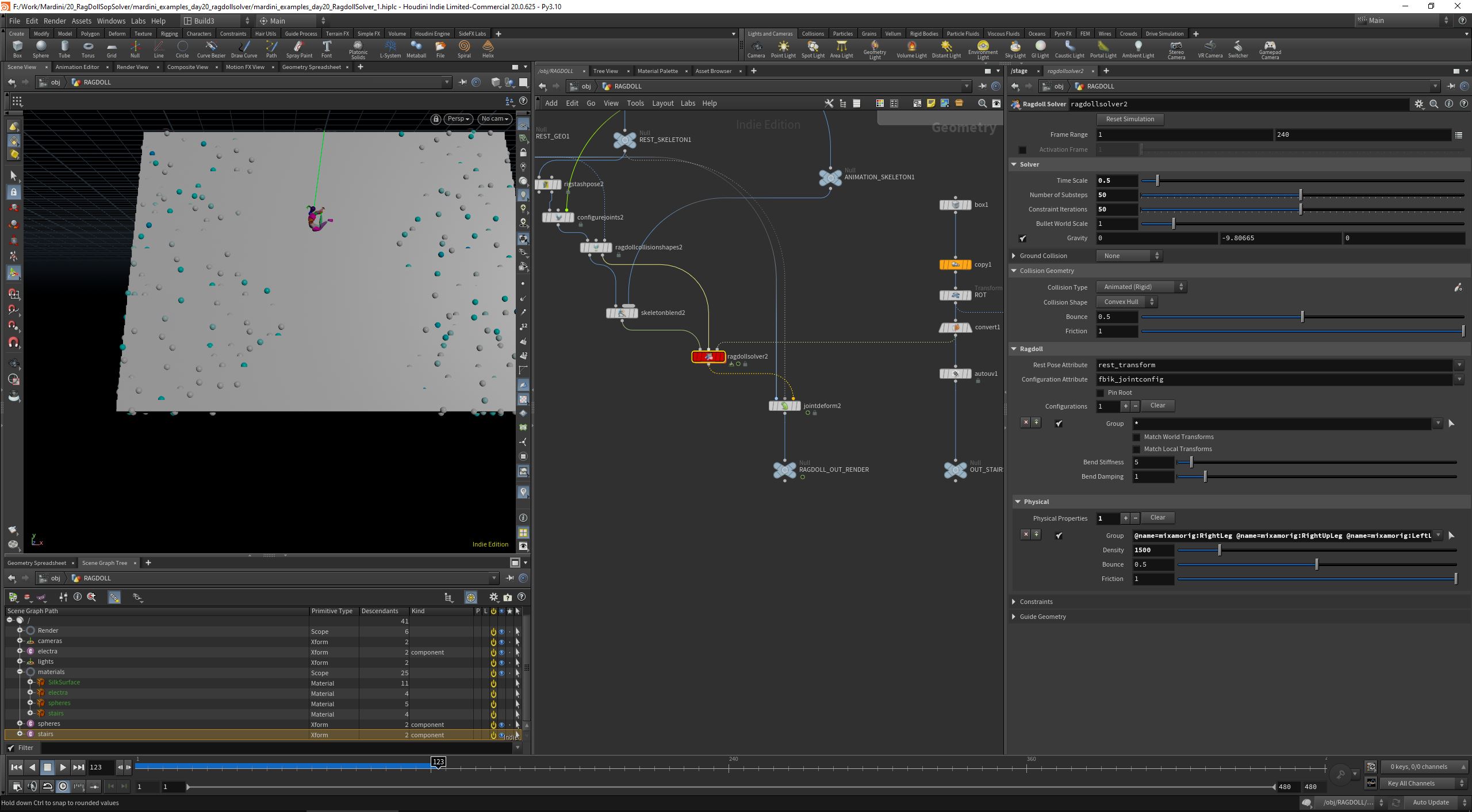Select the Environment Light shelf tool
This screenshot has width=1472, height=812.
(983, 49)
